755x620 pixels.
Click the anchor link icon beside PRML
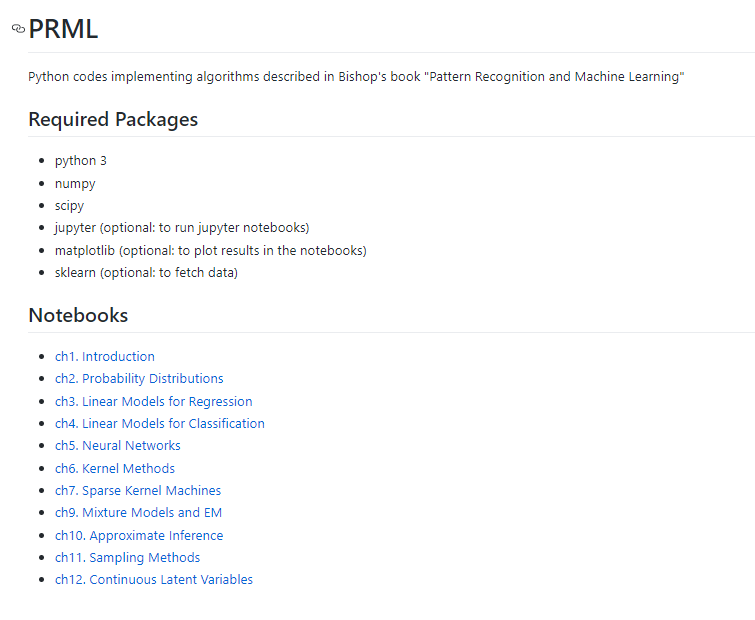(18, 29)
